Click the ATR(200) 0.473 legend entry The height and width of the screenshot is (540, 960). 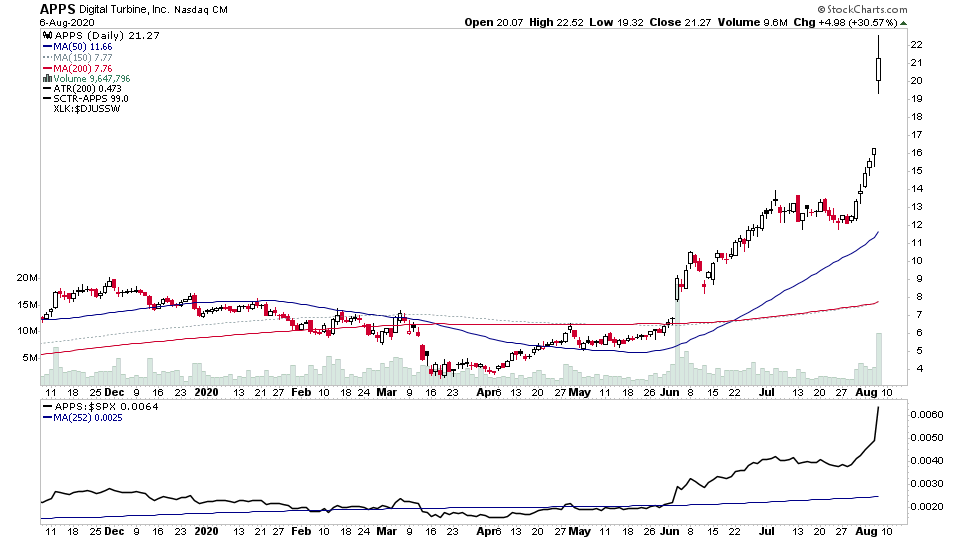[x=88, y=89]
